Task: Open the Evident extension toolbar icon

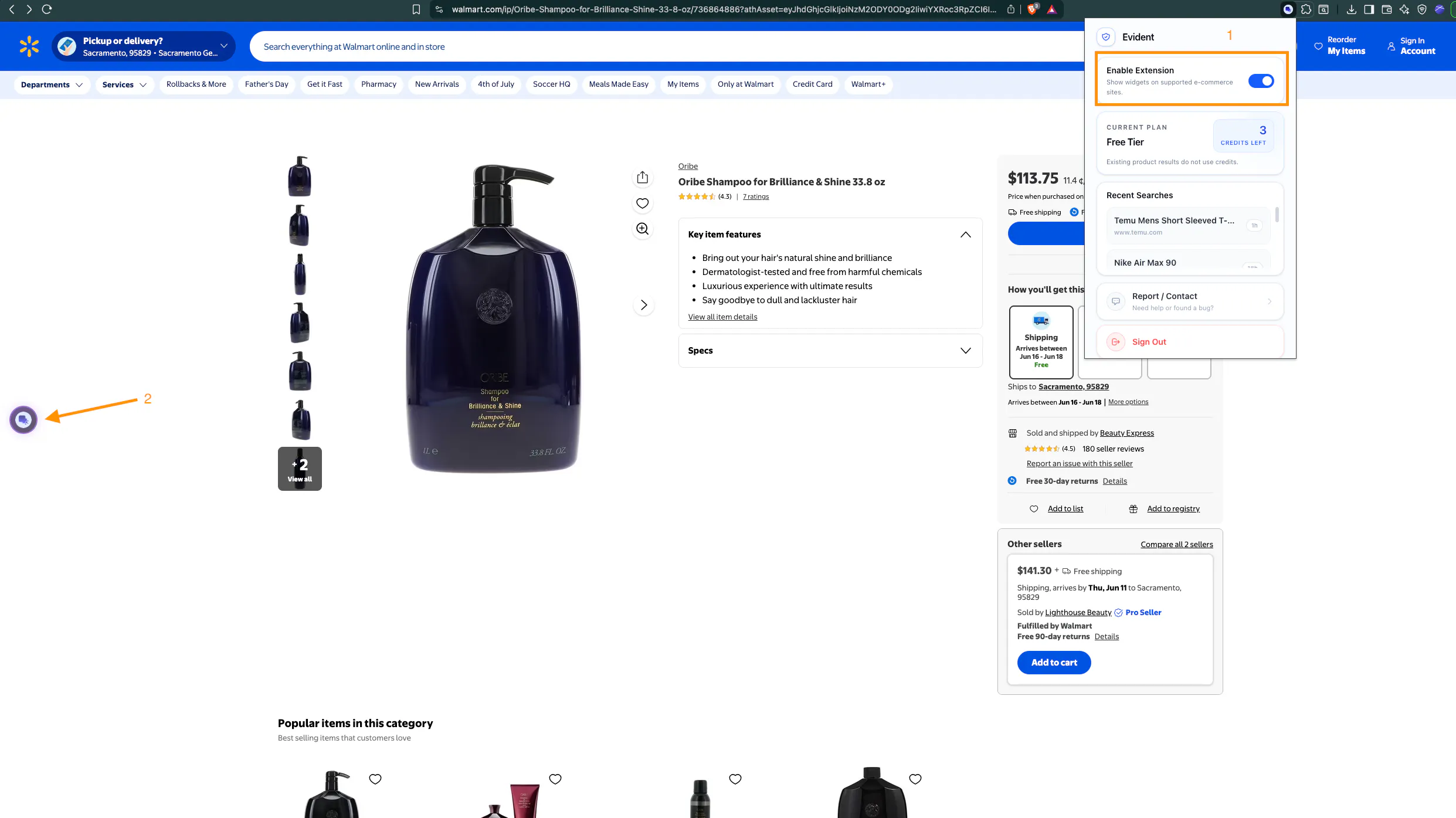Action: pyautogui.click(x=1288, y=9)
